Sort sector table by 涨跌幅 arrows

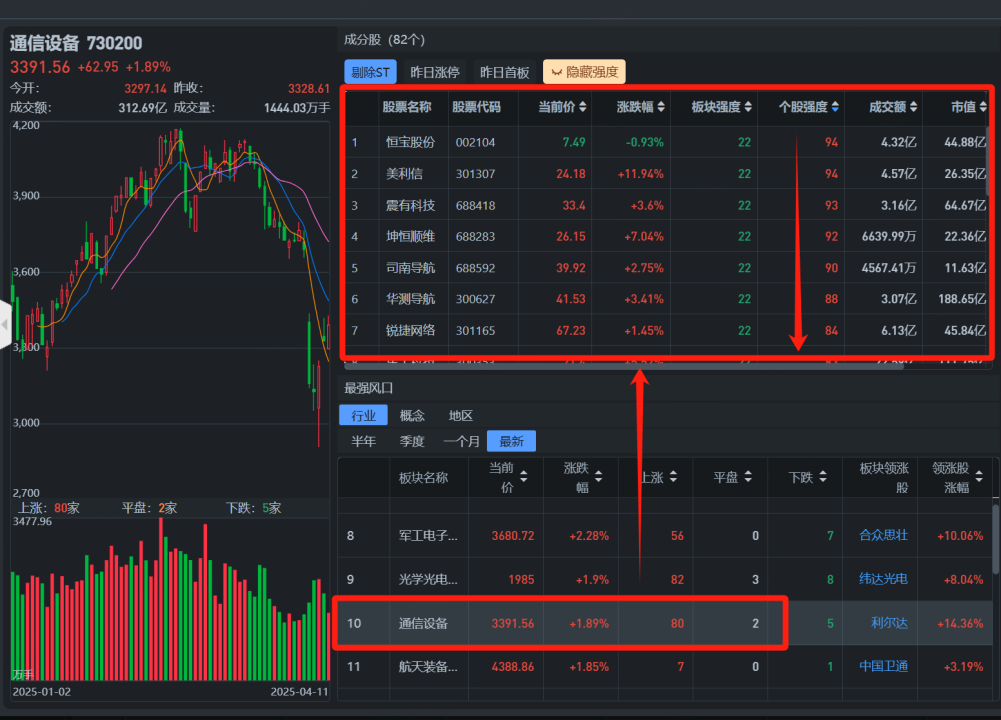tap(598, 477)
